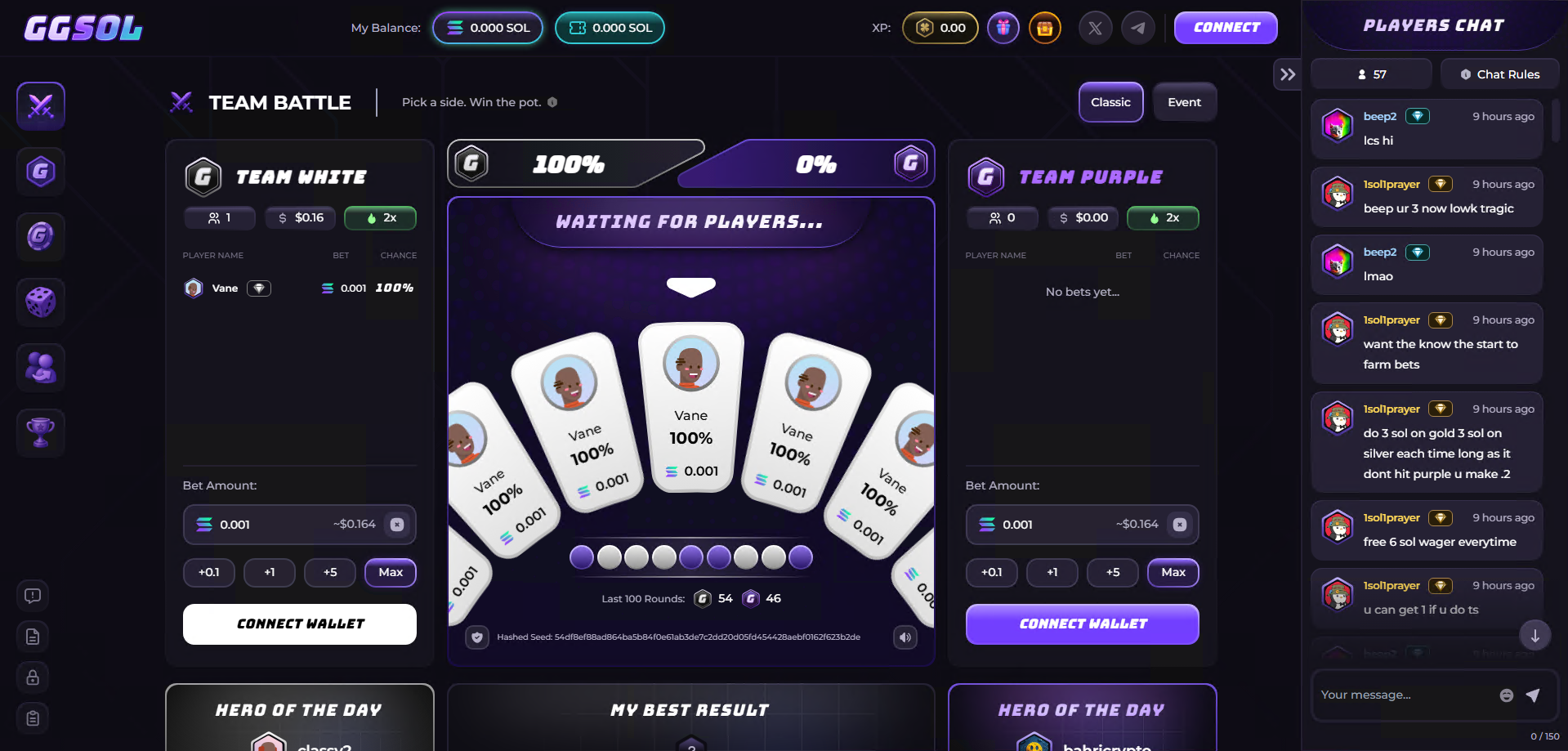Screen dimensions: 1568x751
Task: Click the gift box rewards icon
Action: 1003,28
